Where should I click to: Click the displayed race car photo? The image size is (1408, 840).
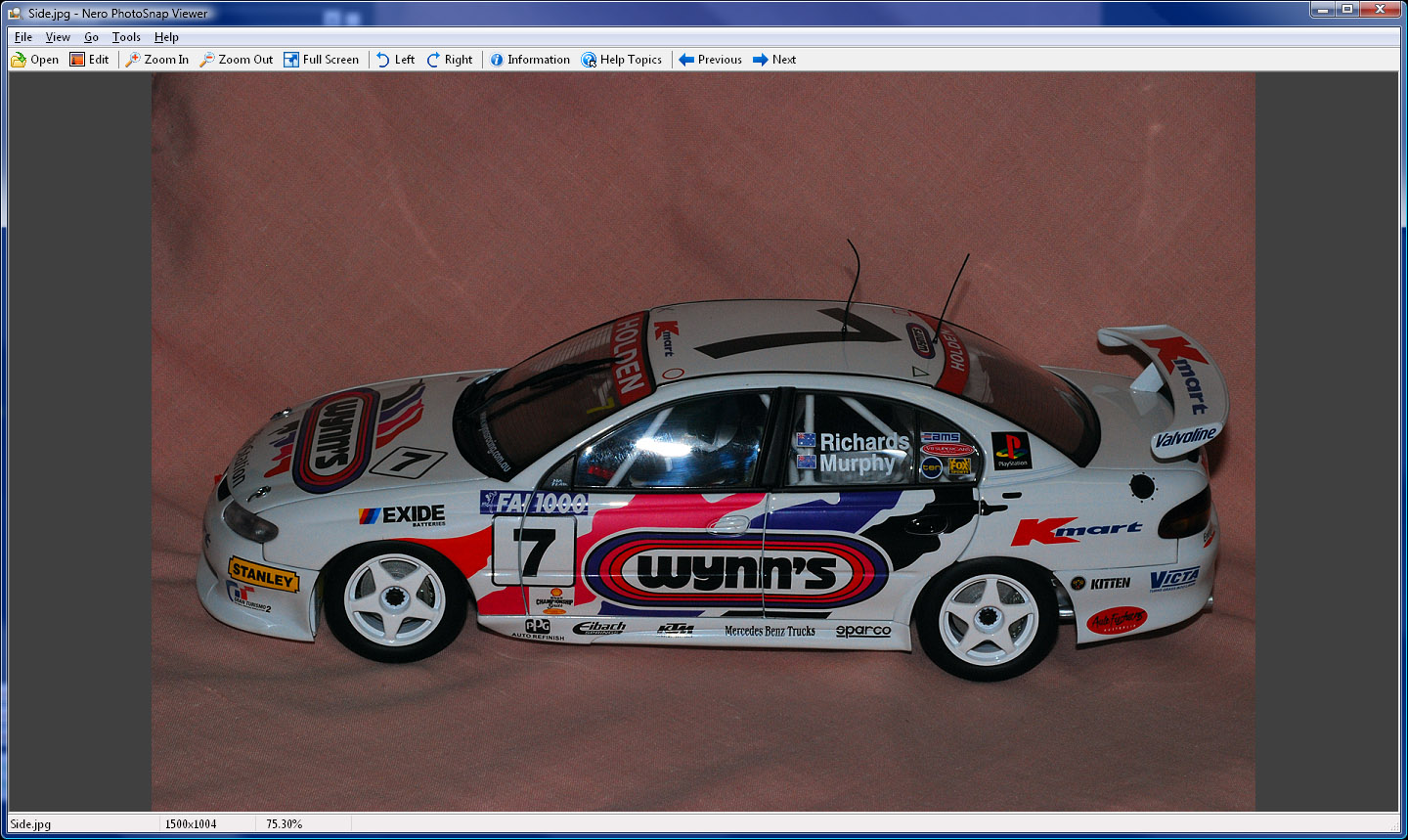point(703,441)
